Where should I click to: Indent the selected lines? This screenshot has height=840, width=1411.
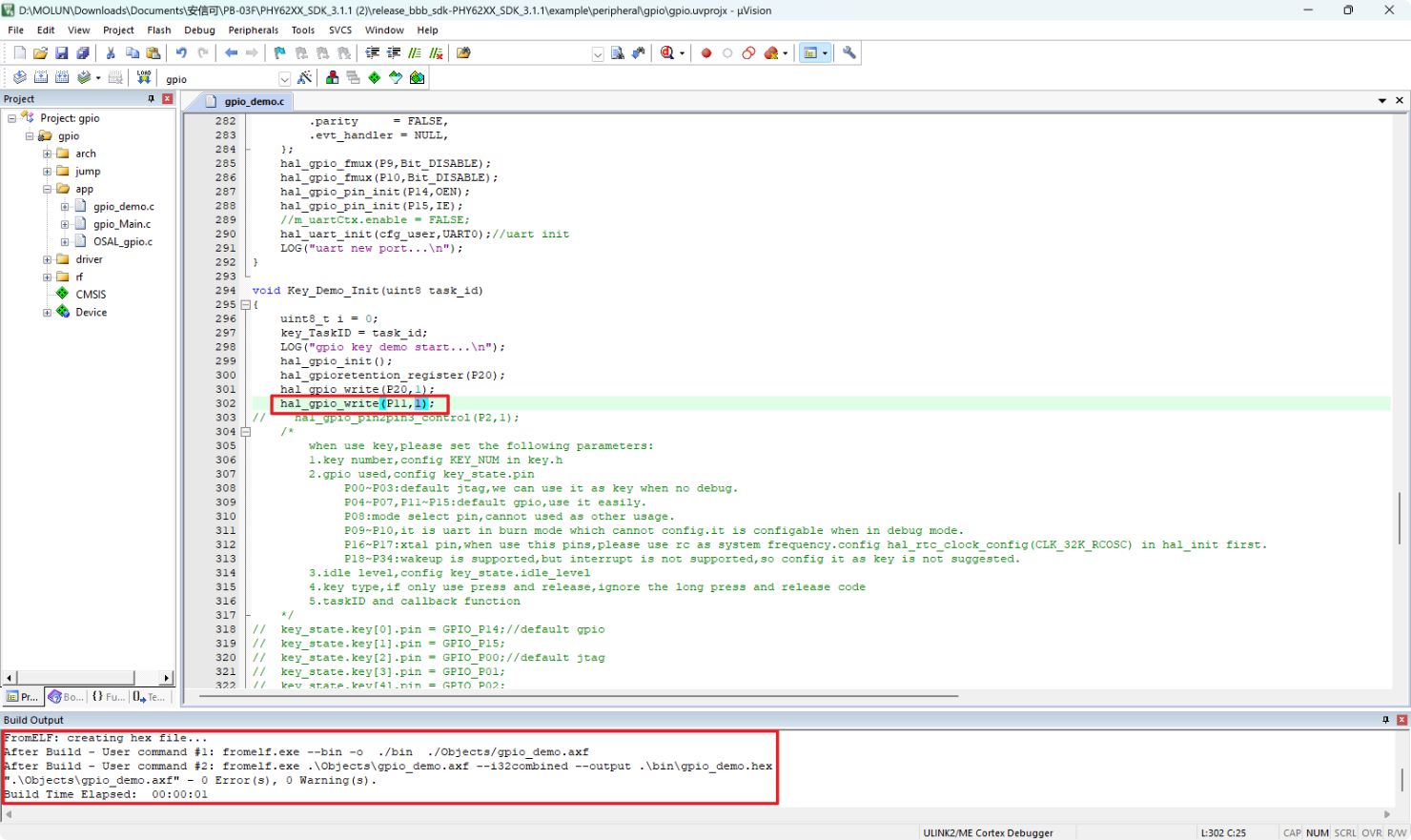[x=373, y=53]
